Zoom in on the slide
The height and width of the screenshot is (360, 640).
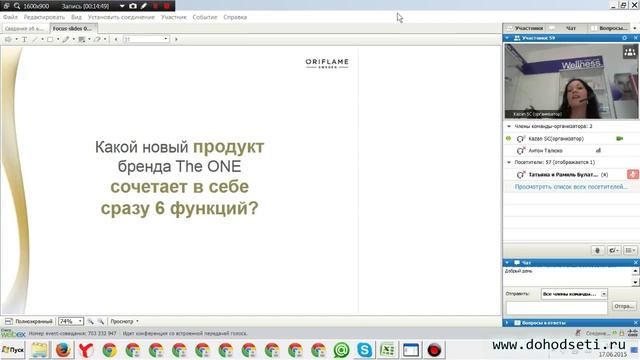click(90, 322)
